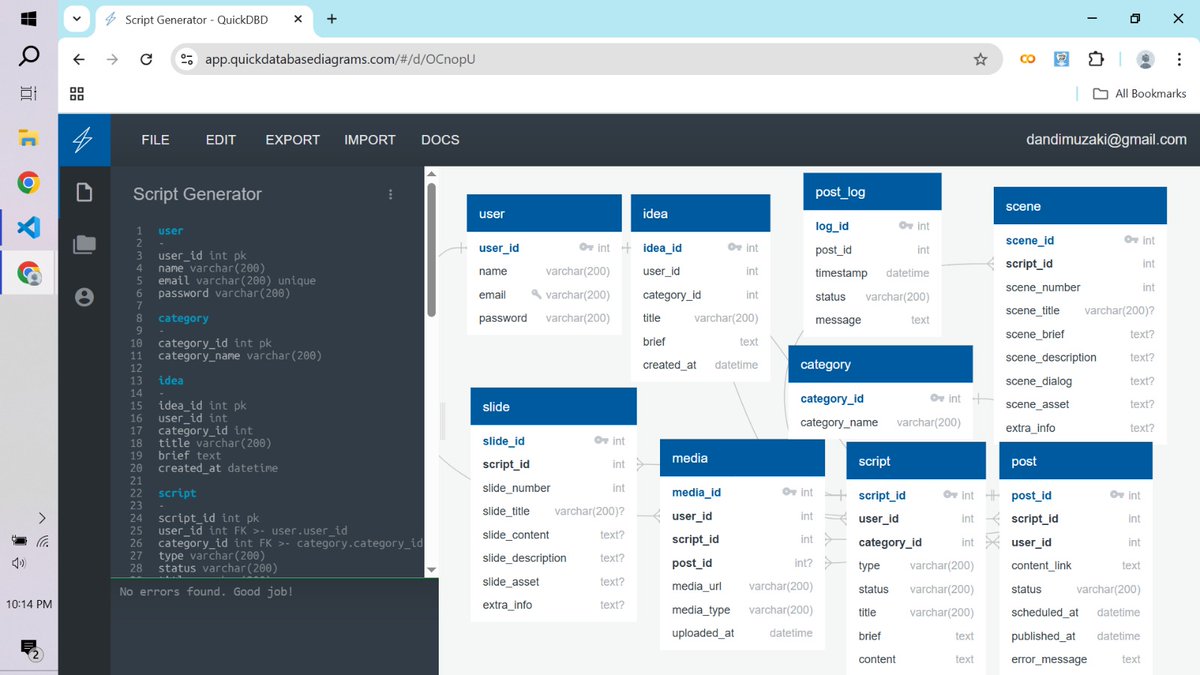Viewport: 1200px width, 675px height.
Task: Open the Chrome profile avatar icon
Action: pyautogui.click(x=1145, y=59)
